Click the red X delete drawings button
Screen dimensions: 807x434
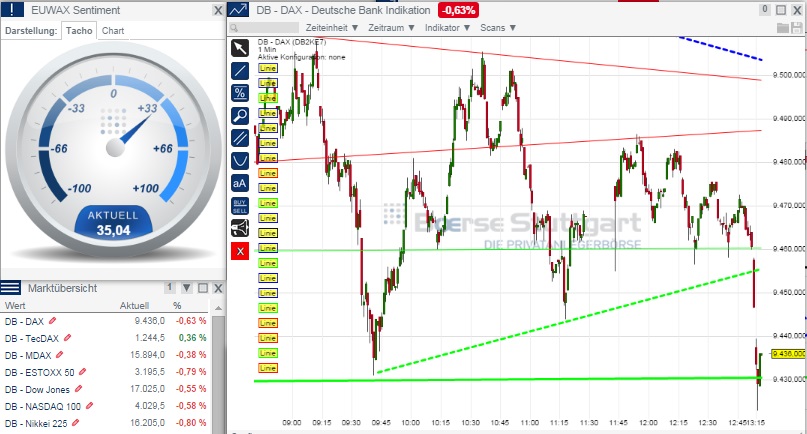pos(240,251)
